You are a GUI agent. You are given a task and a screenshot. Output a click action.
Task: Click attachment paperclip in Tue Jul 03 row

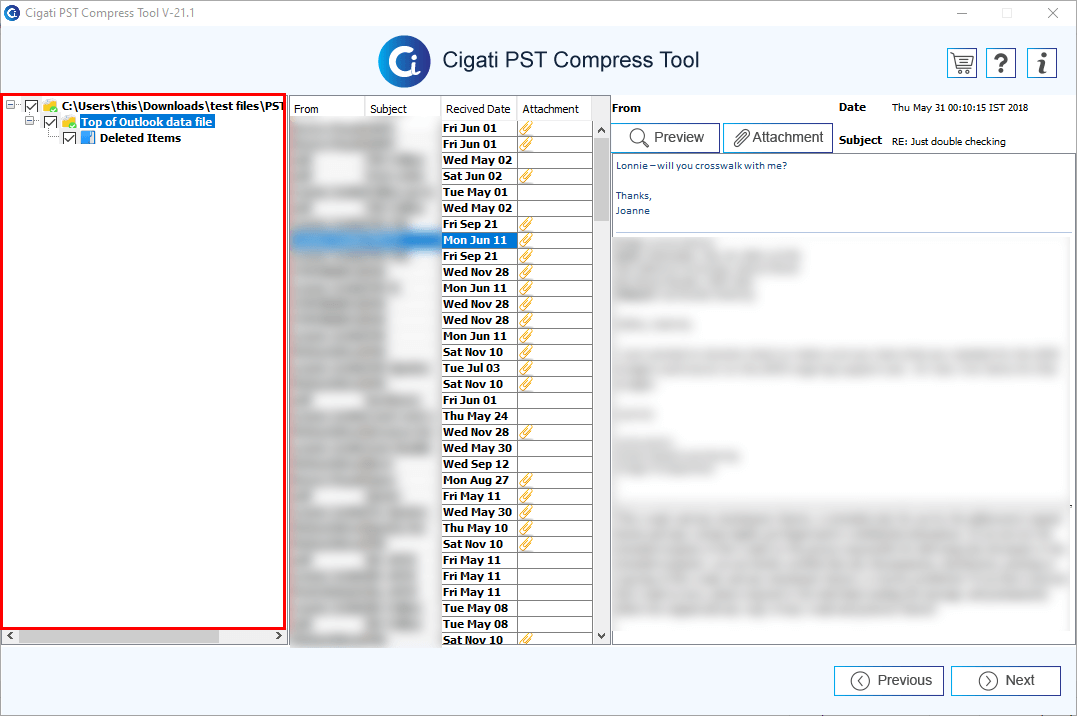(x=525, y=368)
